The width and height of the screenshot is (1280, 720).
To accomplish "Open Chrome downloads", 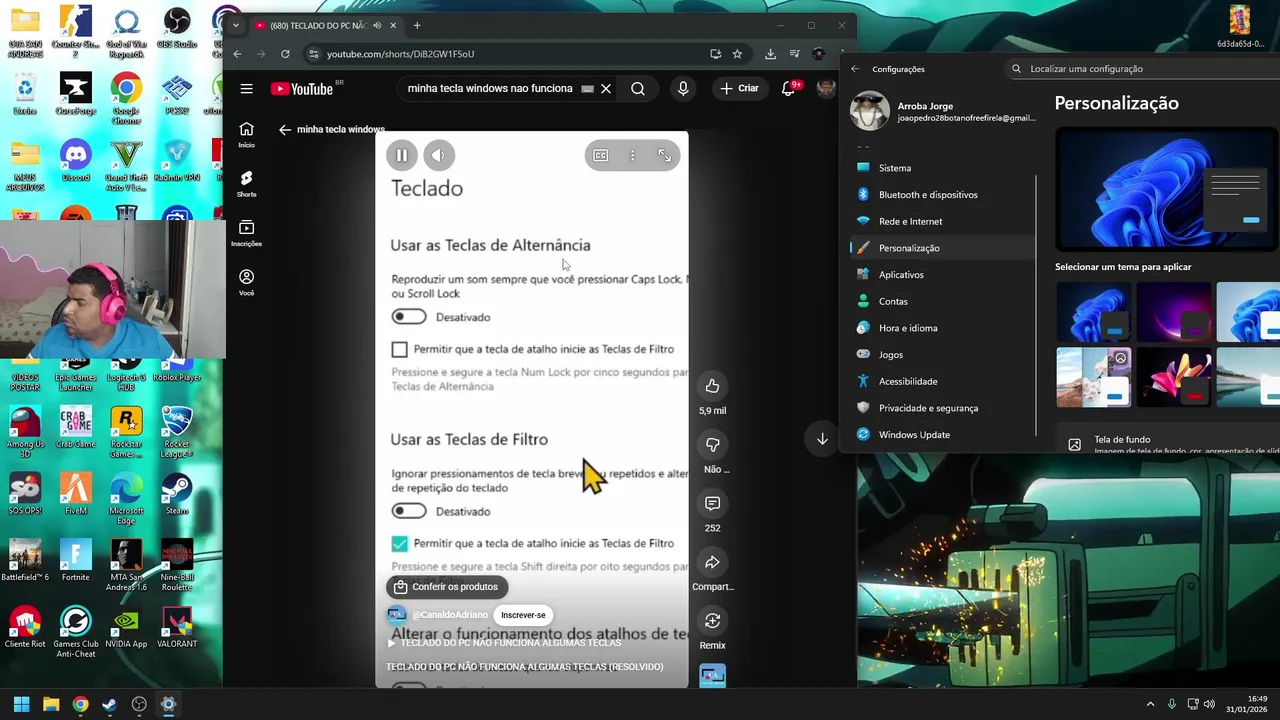I will [770, 54].
